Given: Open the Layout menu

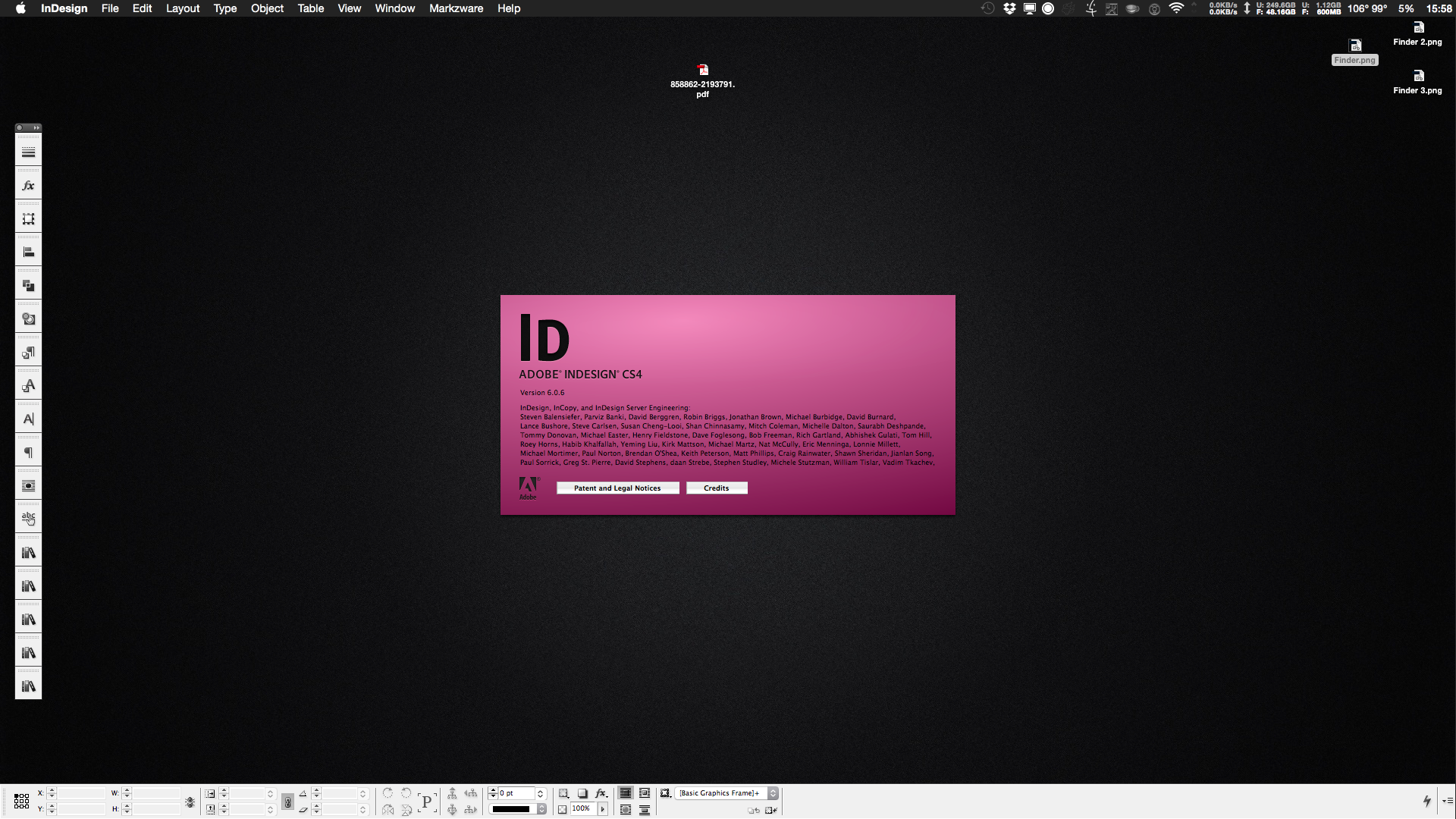Looking at the screenshot, I should pyautogui.click(x=183, y=8).
